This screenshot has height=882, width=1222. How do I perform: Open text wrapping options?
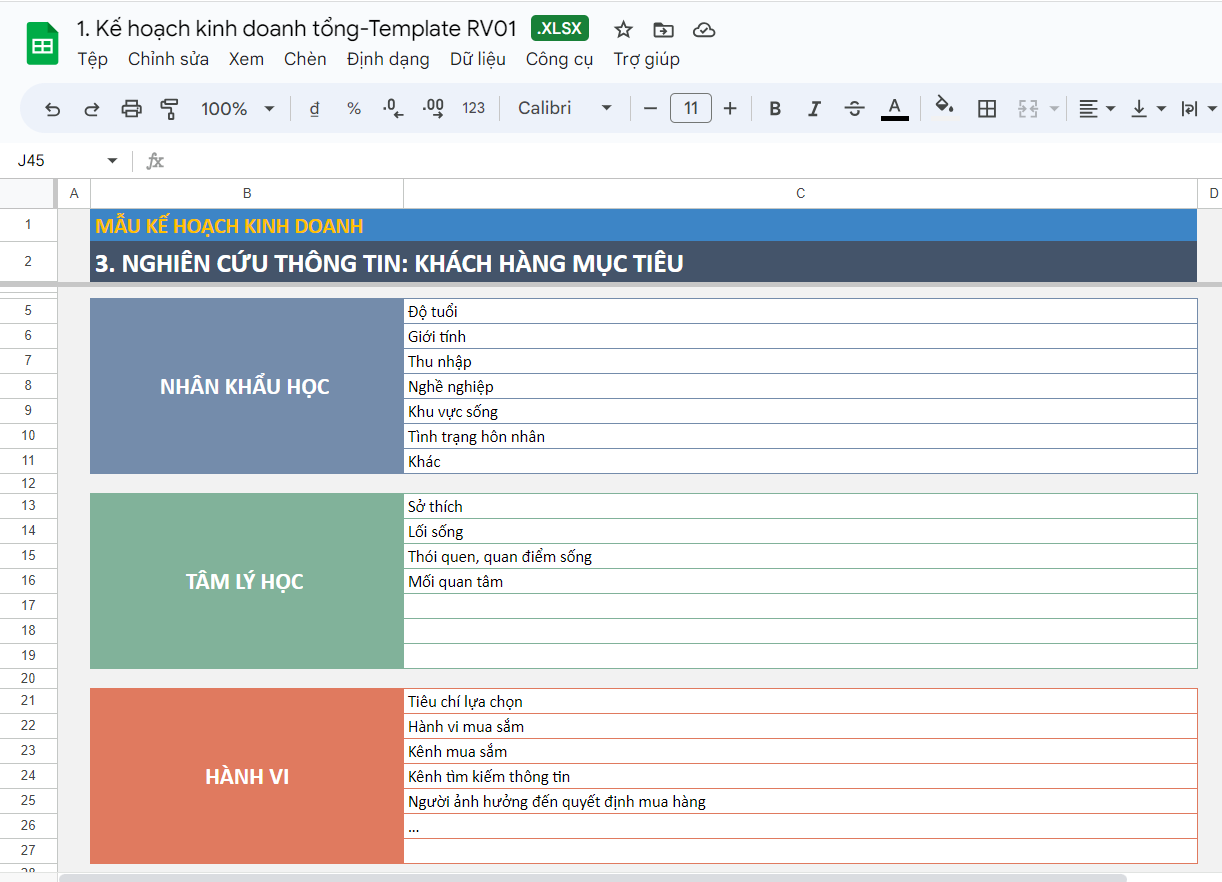pyautogui.click(x=1198, y=108)
